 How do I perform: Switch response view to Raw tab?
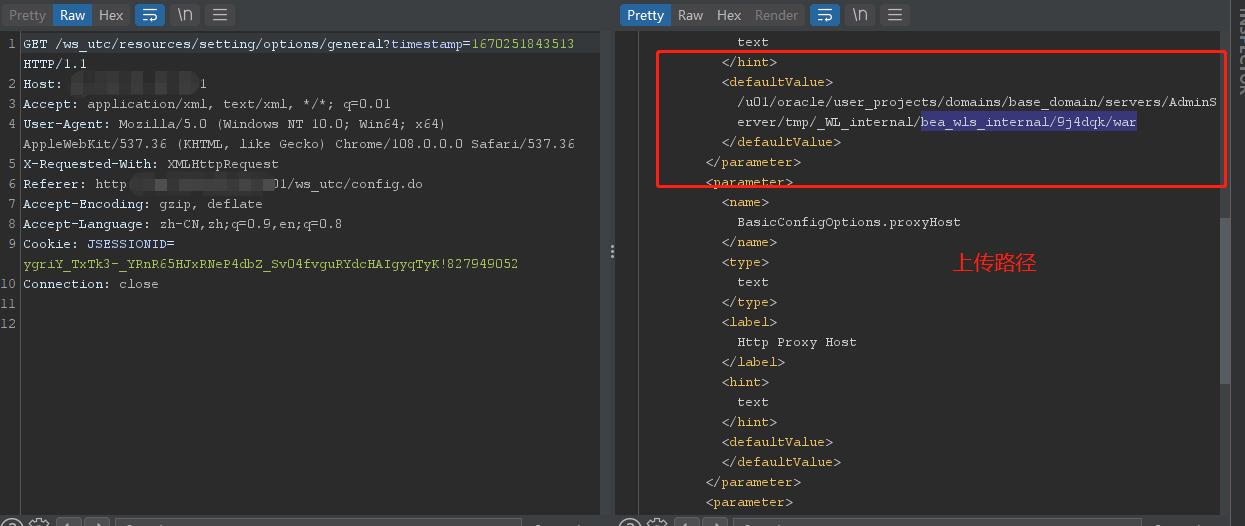690,15
